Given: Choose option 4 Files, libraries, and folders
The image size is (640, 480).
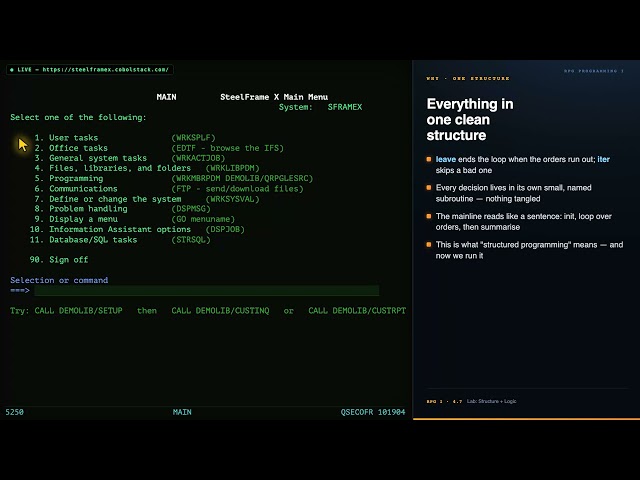Looking at the screenshot, I should click(113, 168).
